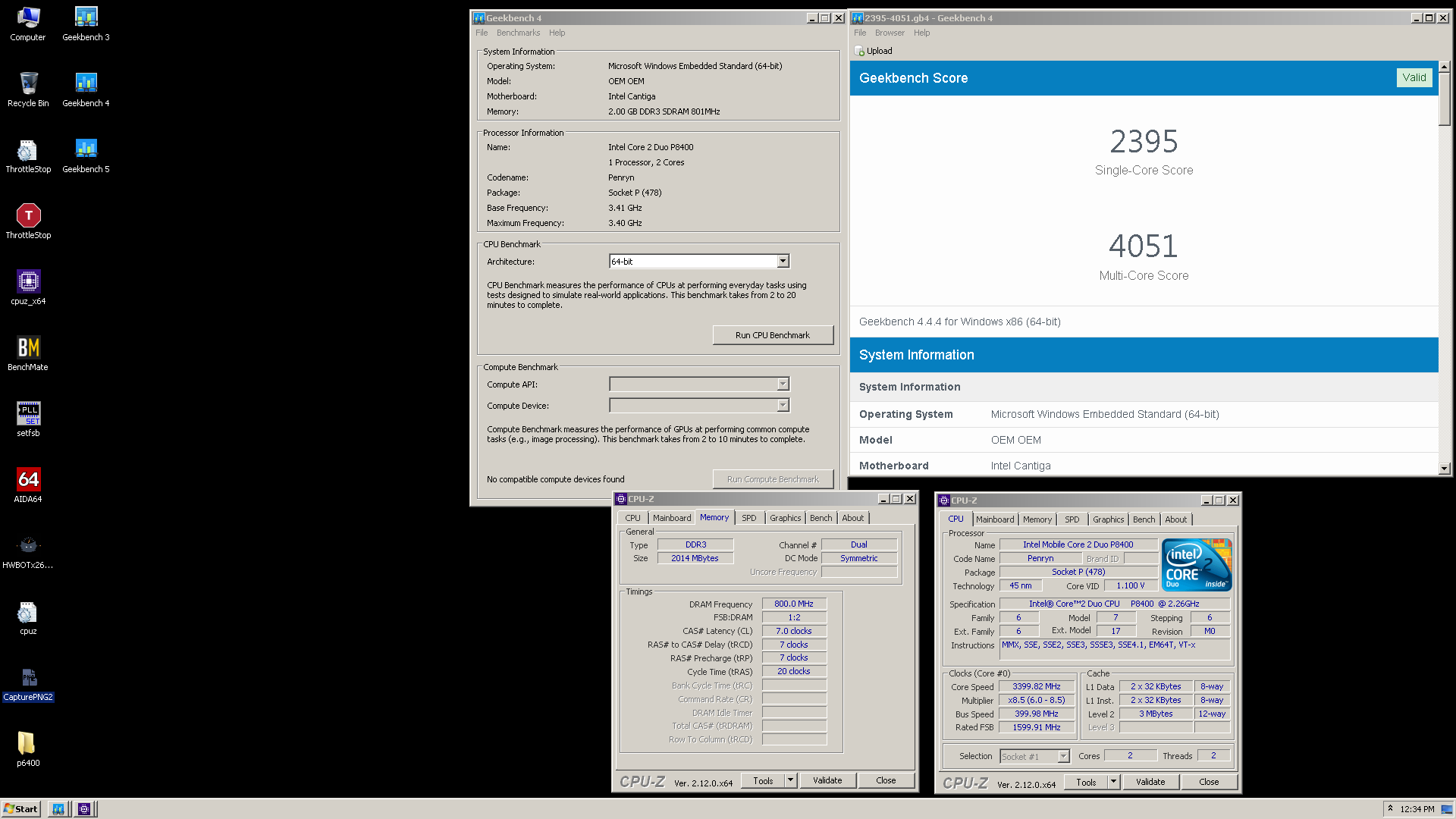Open Tools dropdown arrow in CPU-Z CPU window
Image resolution: width=1456 pixels, height=819 pixels.
tap(1113, 782)
